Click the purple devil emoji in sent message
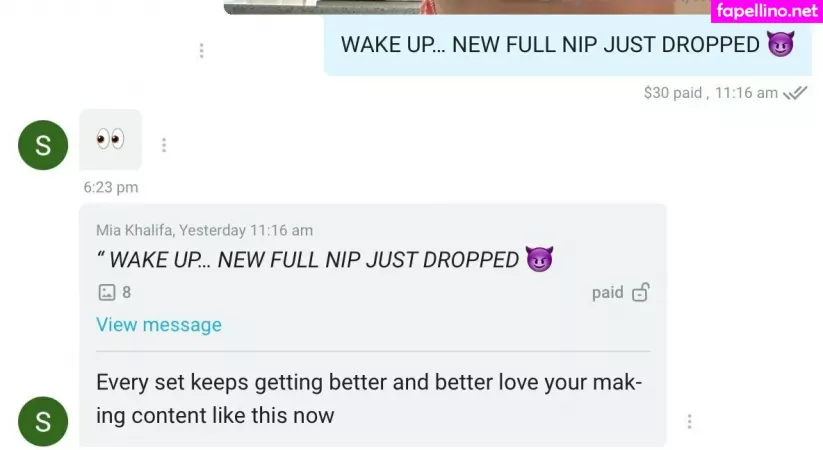 point(780,44)
